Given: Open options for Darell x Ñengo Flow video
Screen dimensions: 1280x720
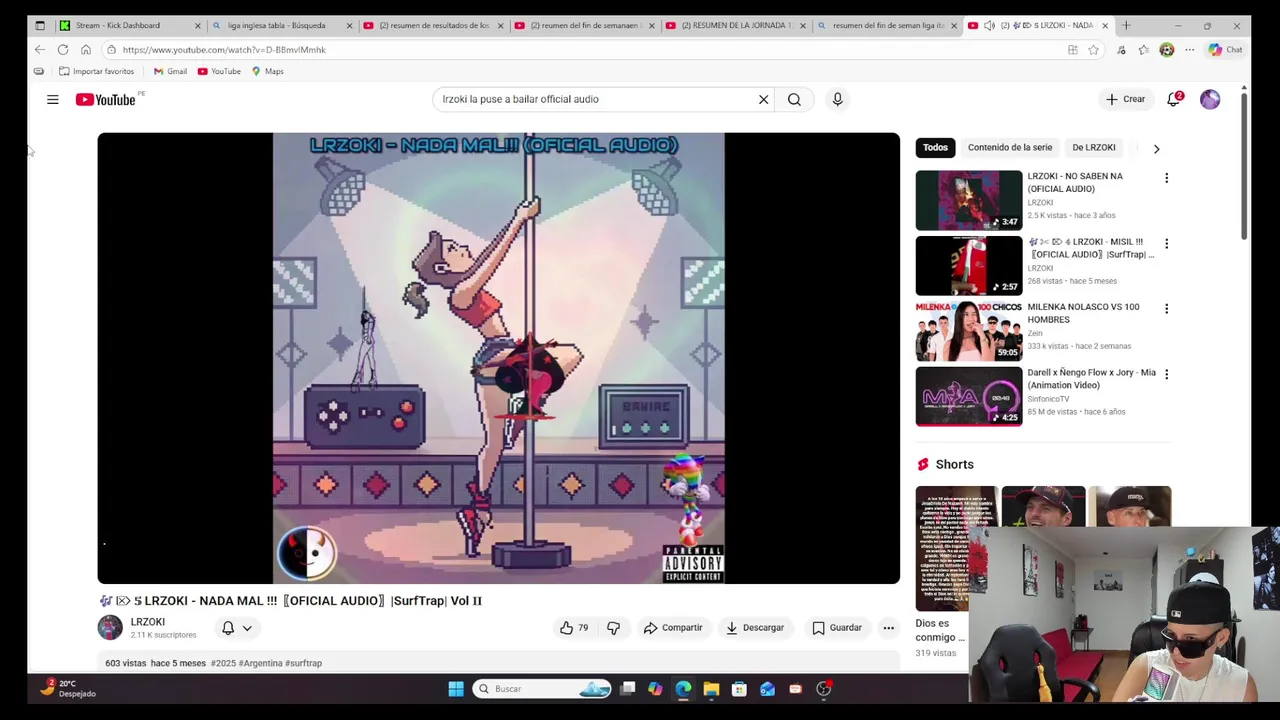Looking at the screenshot, I should click(x=1166, y=374).
